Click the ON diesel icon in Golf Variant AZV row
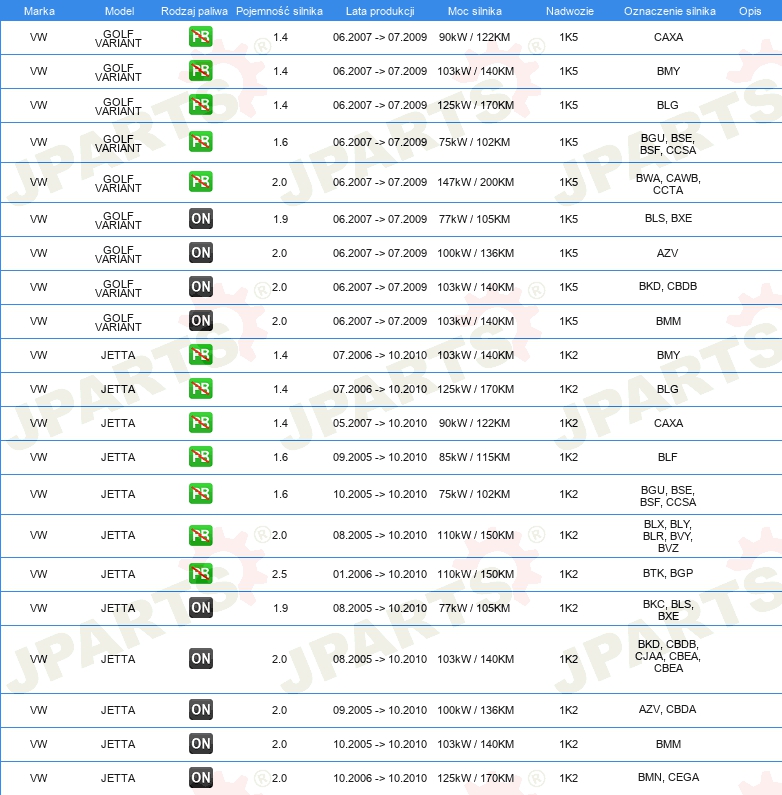Screen dimensions: 782x795 click(x=200, y=253)
